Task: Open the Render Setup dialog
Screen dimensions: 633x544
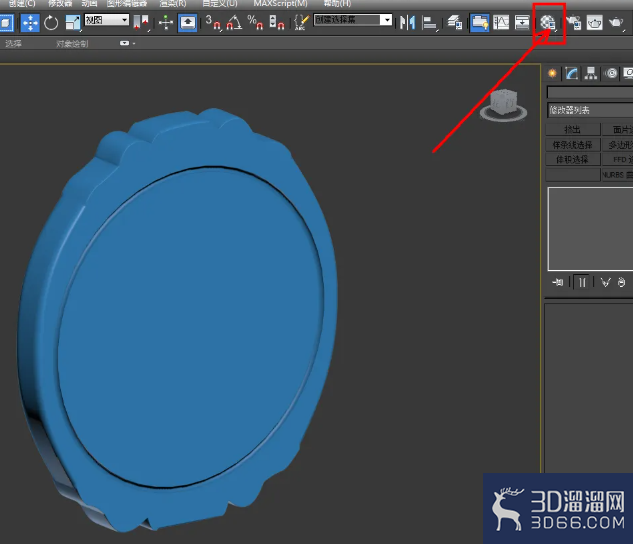Action: pos(573,23)
